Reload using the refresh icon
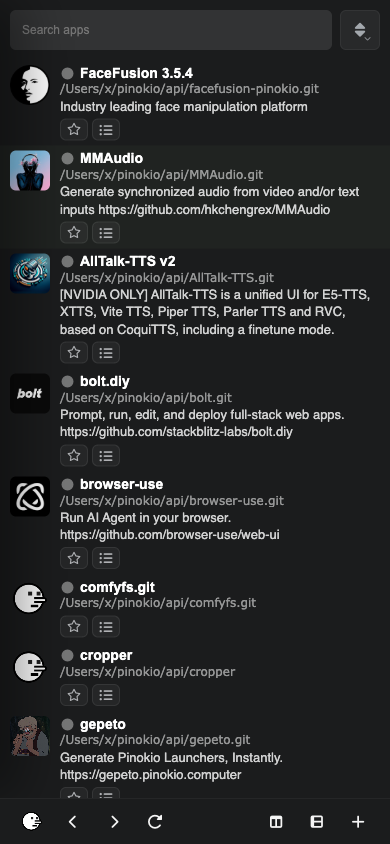390x844 pixels. tap(155, 821)
